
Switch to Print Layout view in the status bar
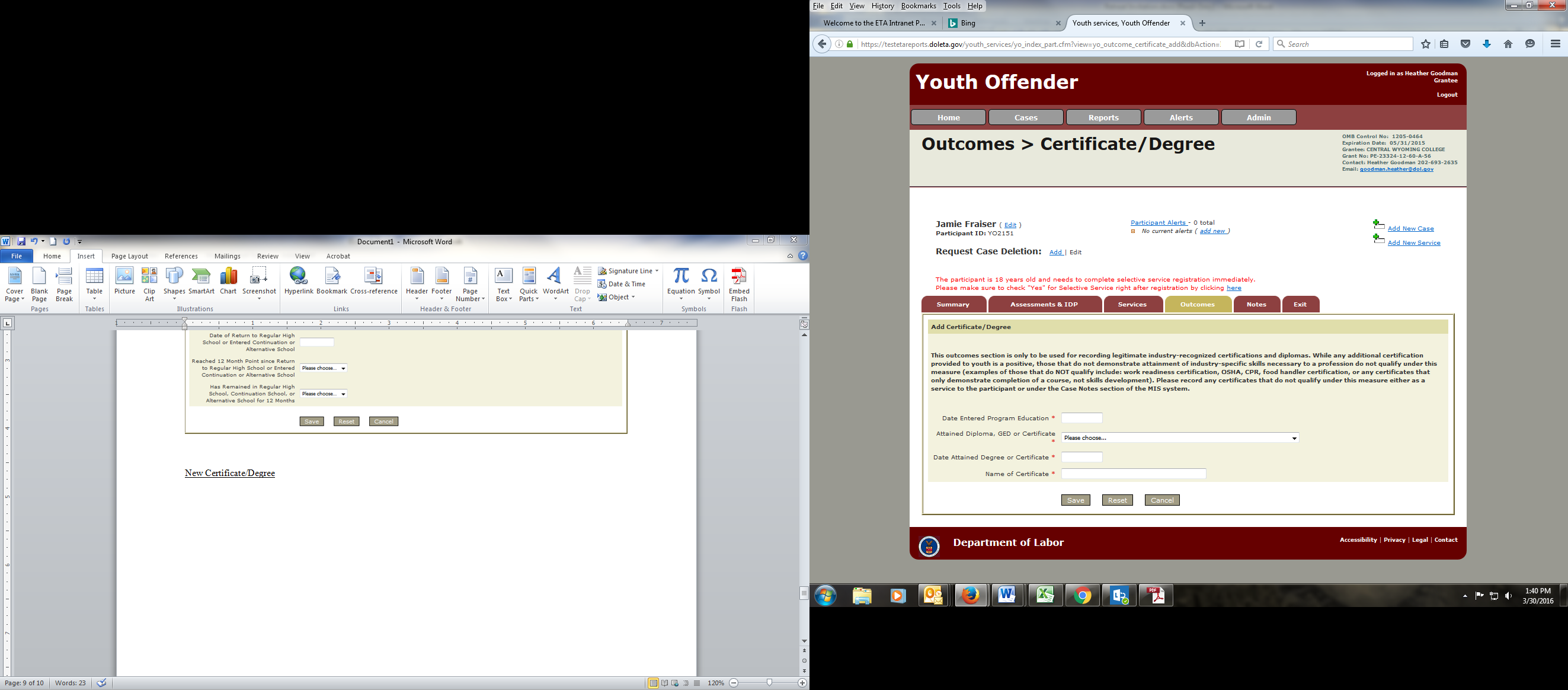tap(653, 683)
